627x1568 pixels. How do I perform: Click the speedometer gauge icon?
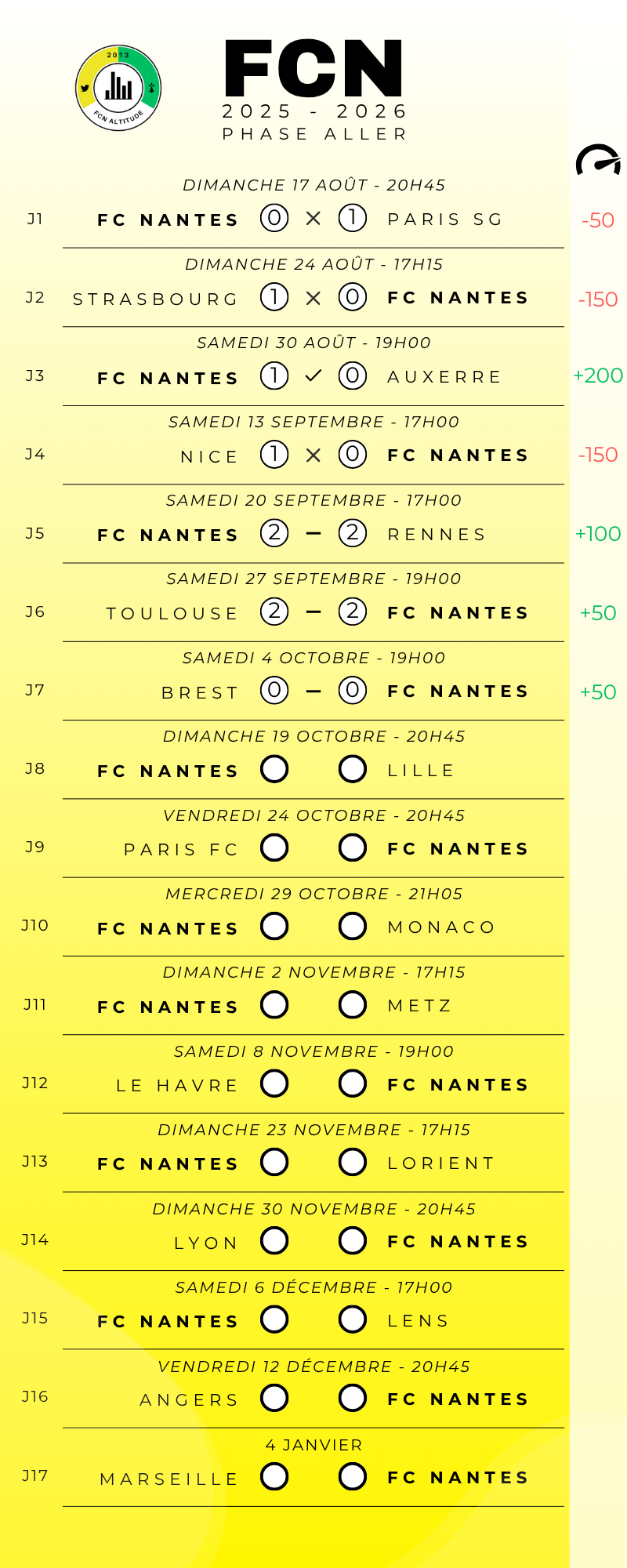click(598, 160)
